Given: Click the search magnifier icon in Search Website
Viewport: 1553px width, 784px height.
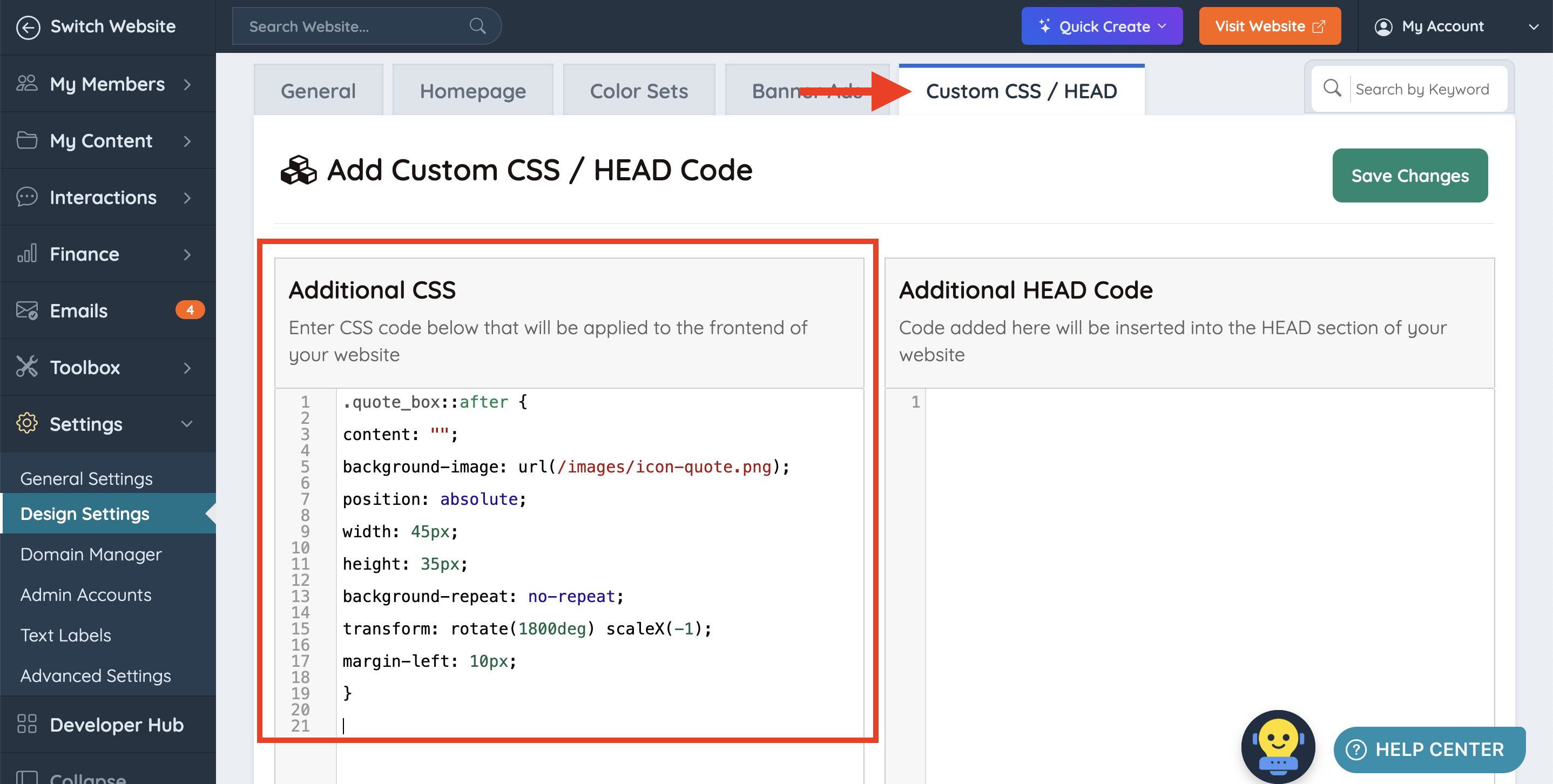Looking at the screenshot, I should (x=477, y=26).
